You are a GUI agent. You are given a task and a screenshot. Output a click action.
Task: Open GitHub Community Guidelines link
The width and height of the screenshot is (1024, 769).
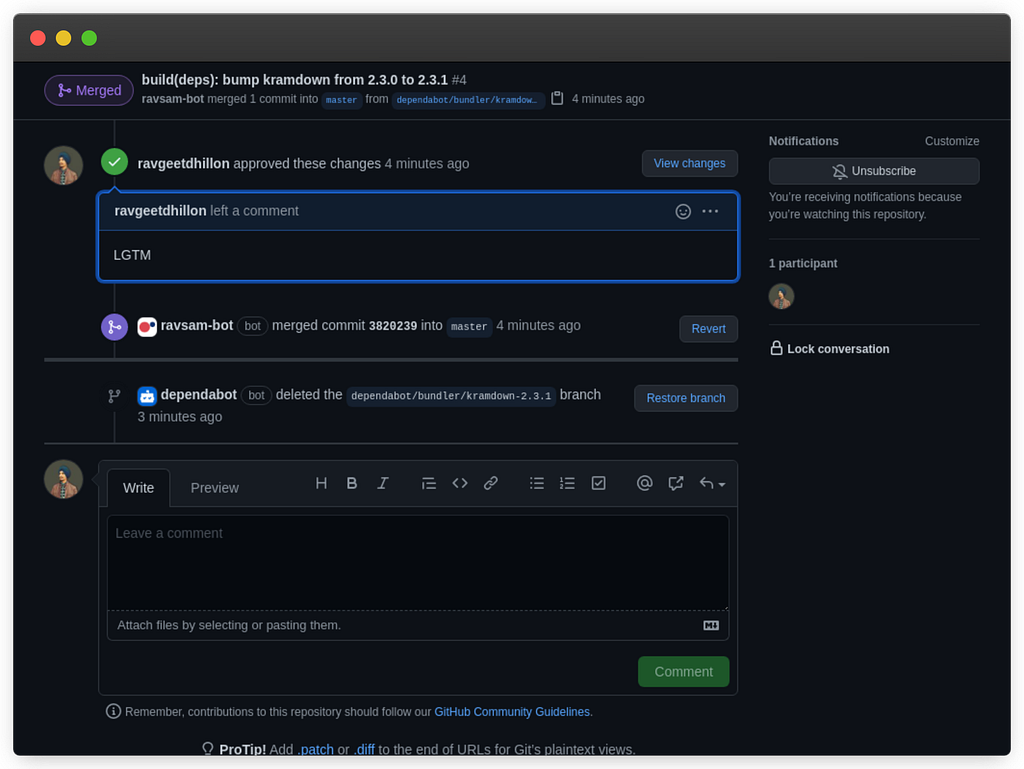[512, 712]
